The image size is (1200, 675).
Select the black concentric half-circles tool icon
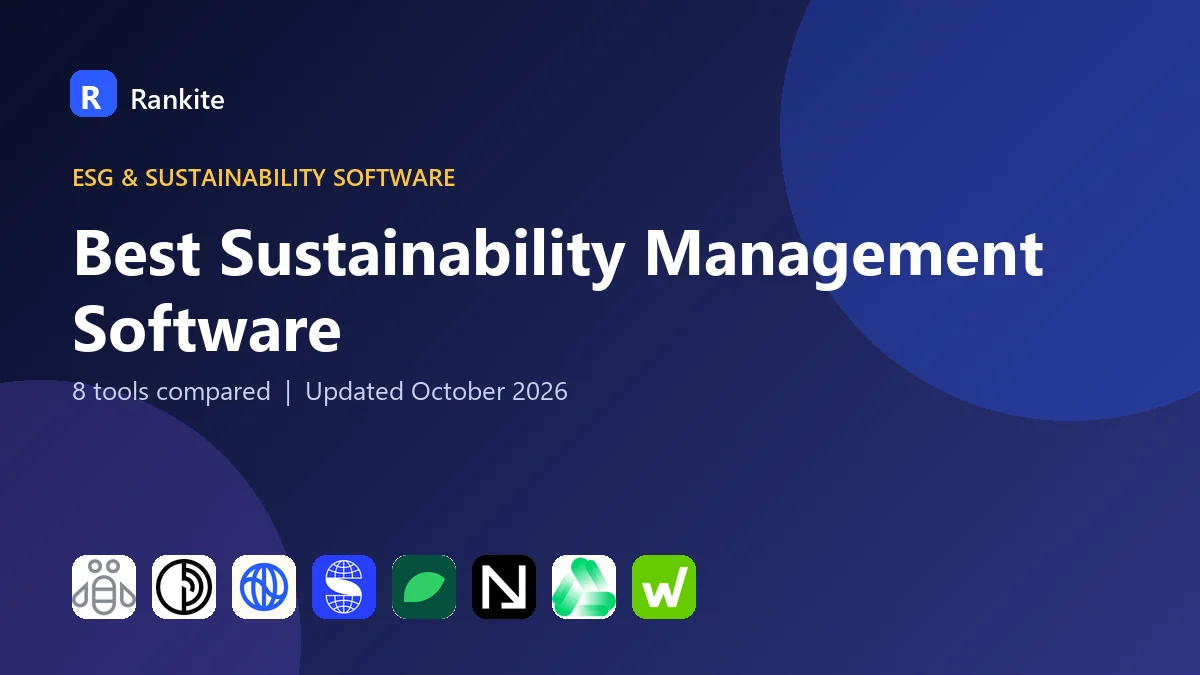coord(184,587)
